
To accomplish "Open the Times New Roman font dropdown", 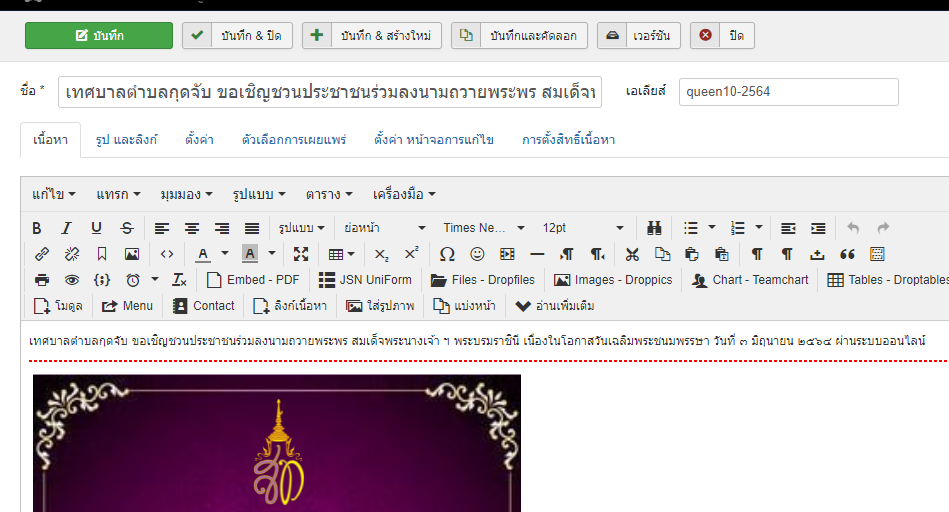I will tap(484, 228).
